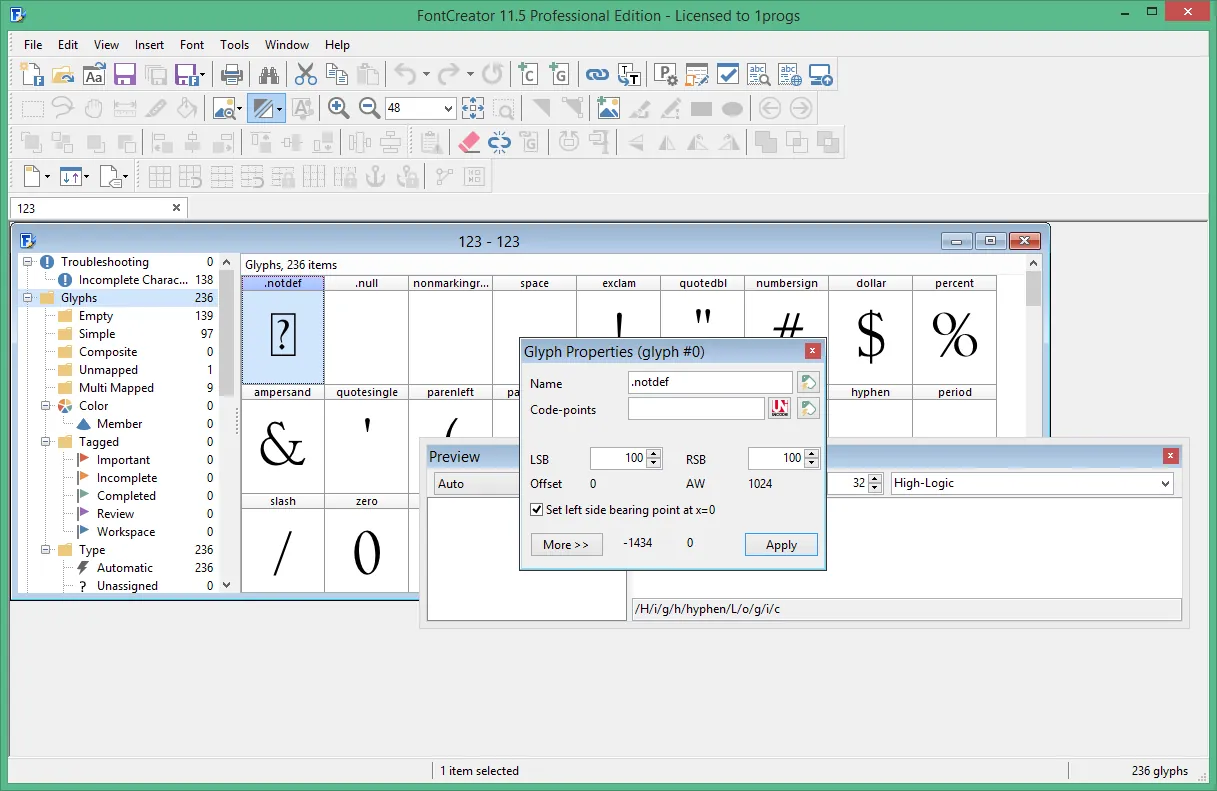This screenshot has height=791, width=1217.
Task: Open Find with the binoculars icon
Action: point(268,74)
